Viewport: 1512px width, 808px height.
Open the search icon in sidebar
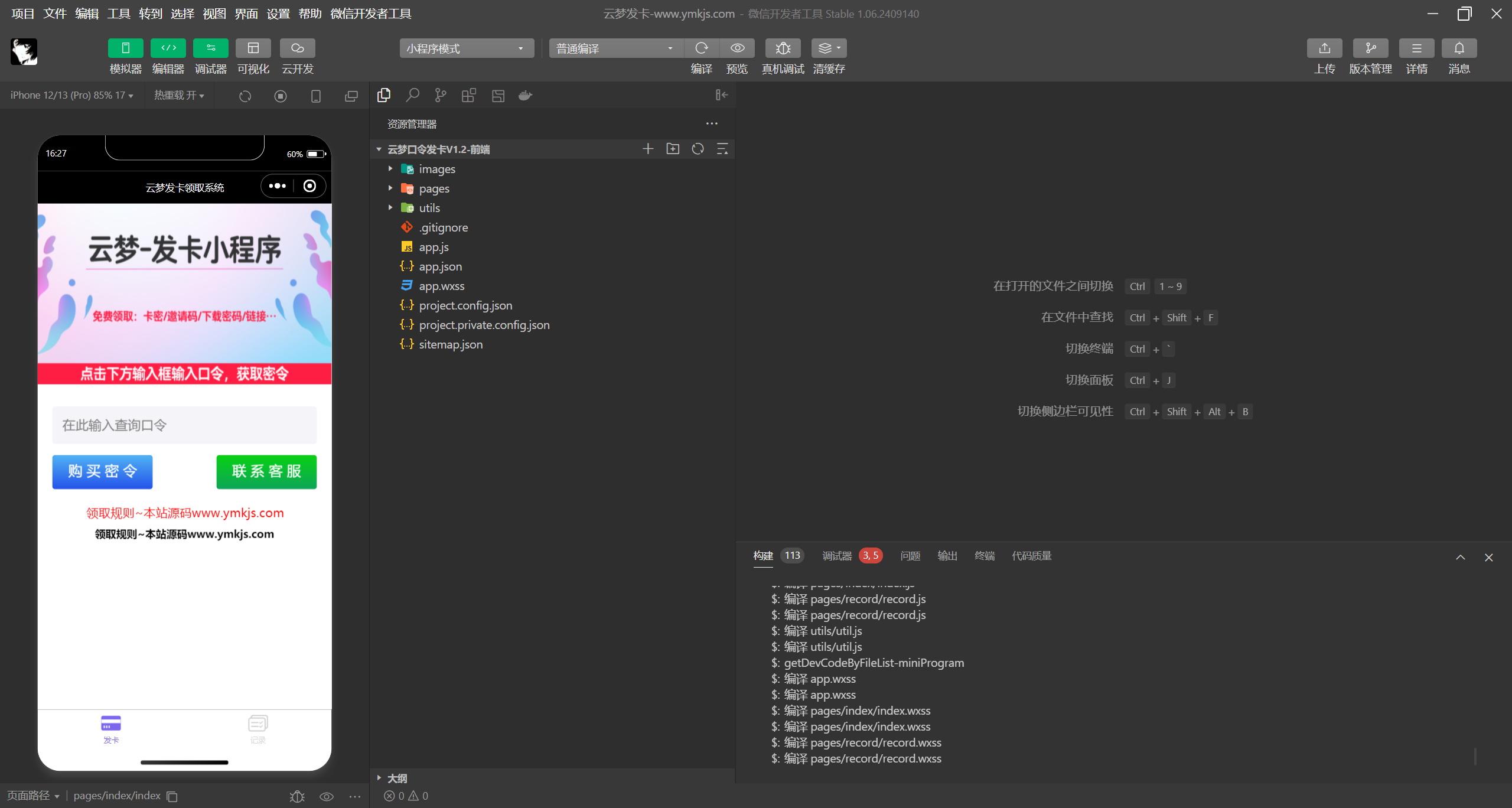click(x=412, y=95)
